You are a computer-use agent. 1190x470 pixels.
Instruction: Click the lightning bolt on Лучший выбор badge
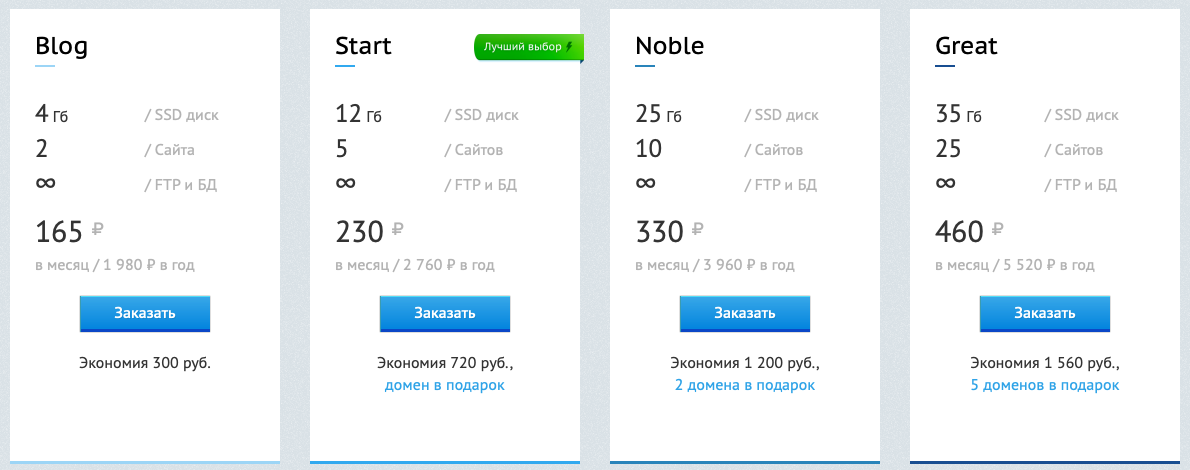pyautogui.click(x=570, y=47)
